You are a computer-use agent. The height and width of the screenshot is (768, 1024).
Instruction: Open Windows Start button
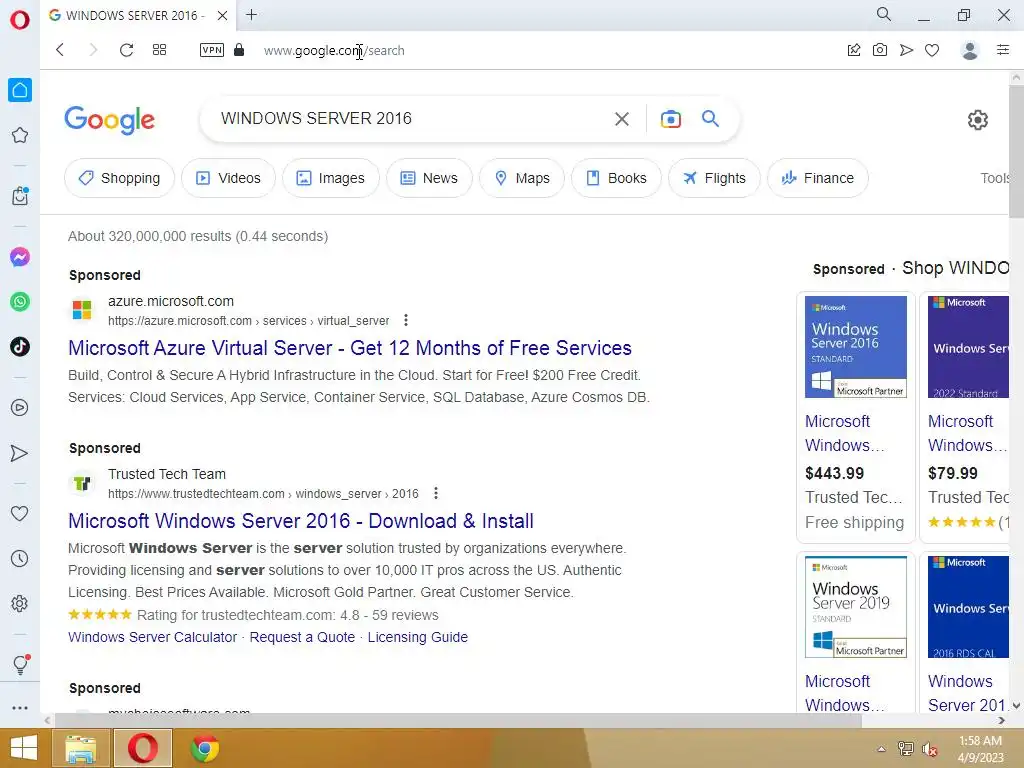24,748
